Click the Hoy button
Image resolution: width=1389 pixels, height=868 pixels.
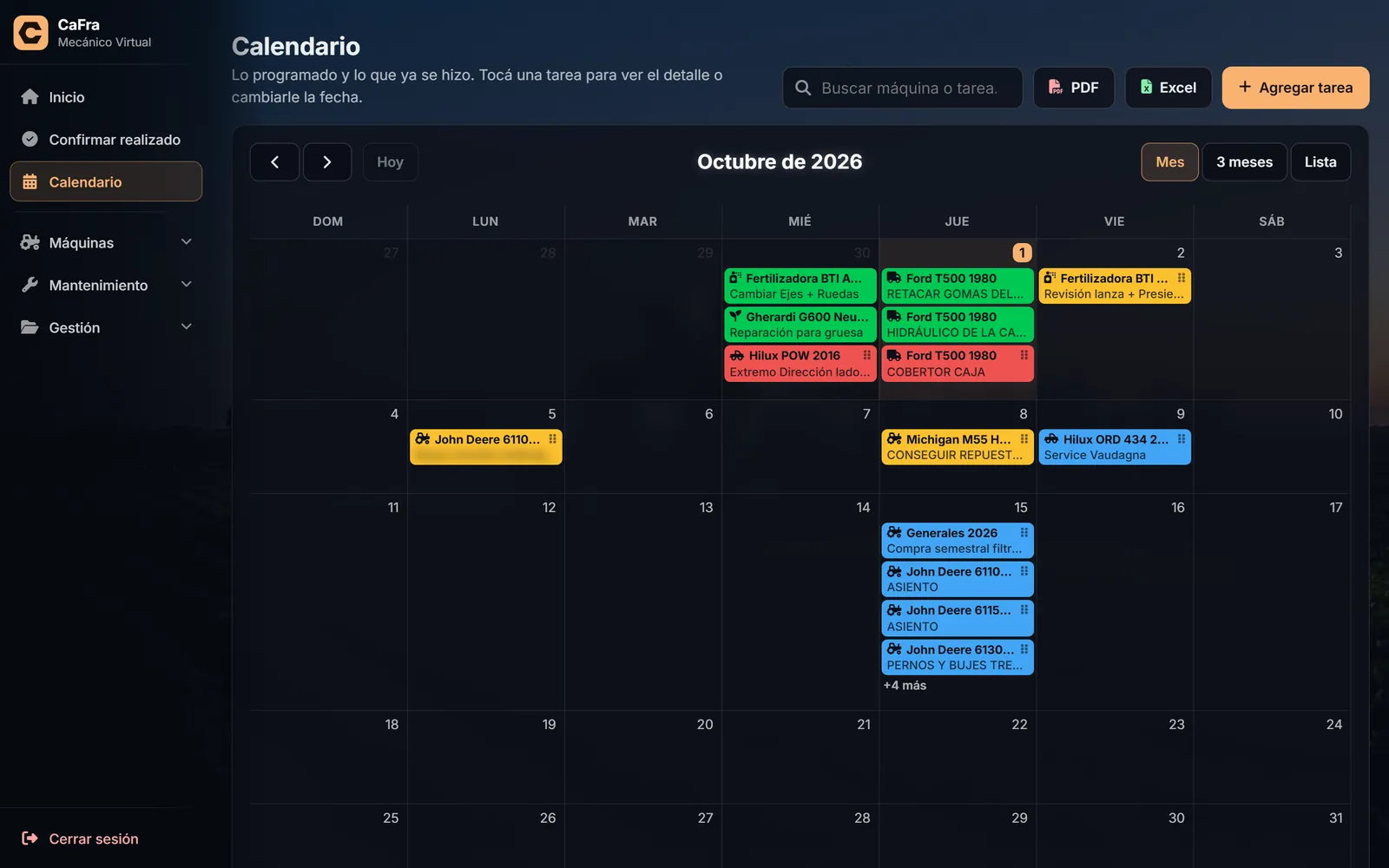tap(390, 162)
